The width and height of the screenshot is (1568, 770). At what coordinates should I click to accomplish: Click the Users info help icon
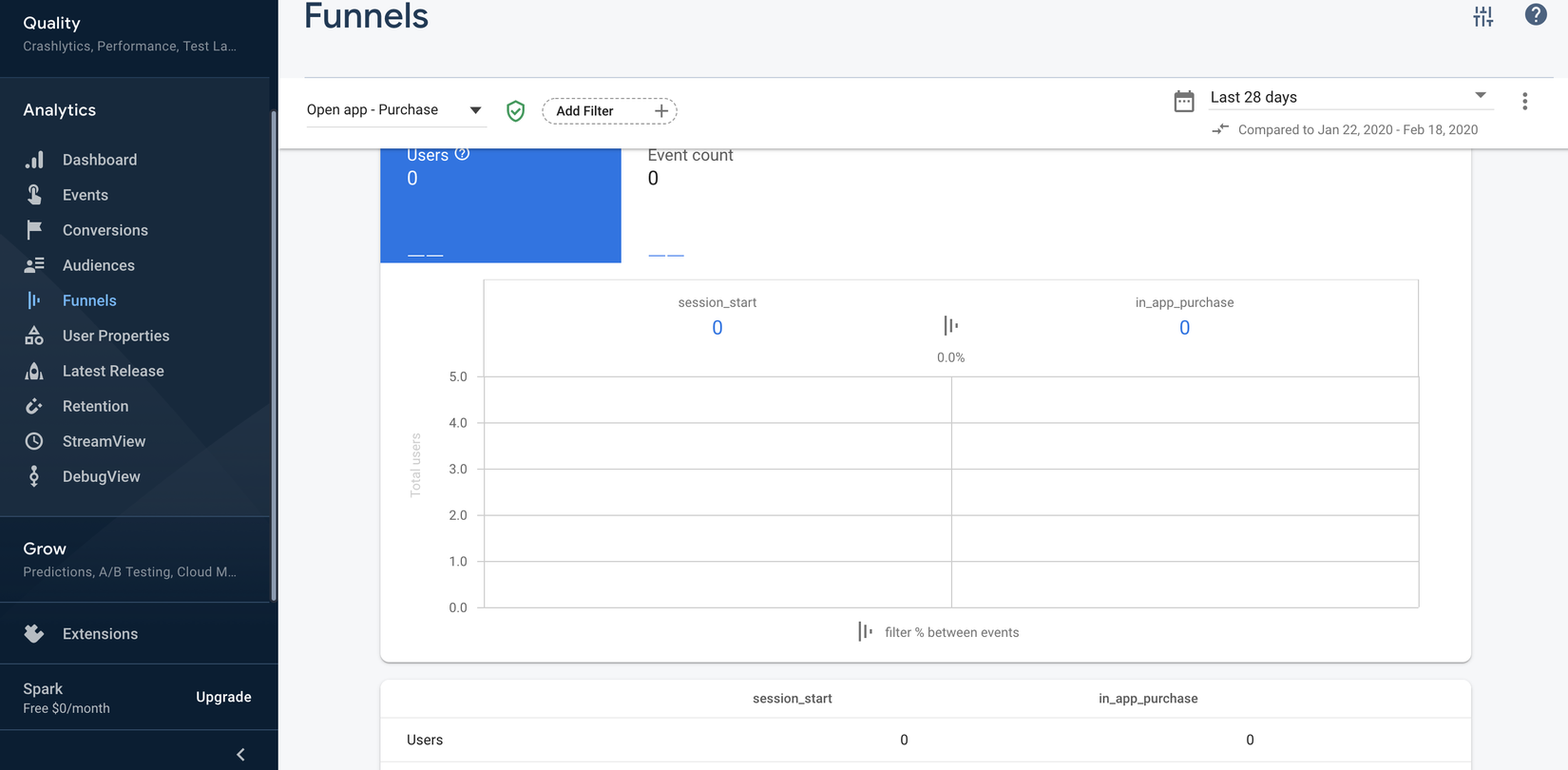click(x=462, y=154)
